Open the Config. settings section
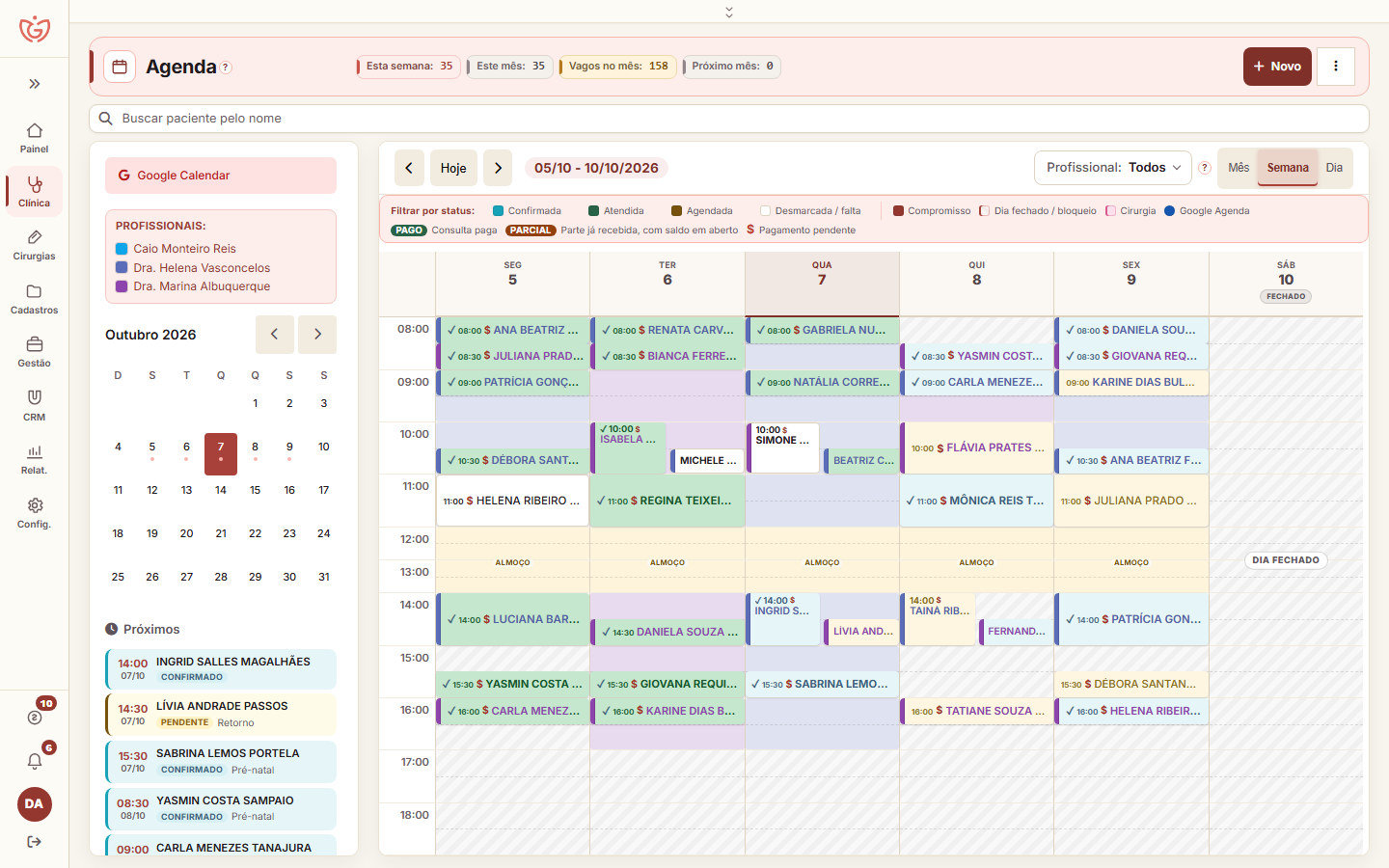Screen dimensions: 1389x868 pyautogui.click(x=34, y=513)
